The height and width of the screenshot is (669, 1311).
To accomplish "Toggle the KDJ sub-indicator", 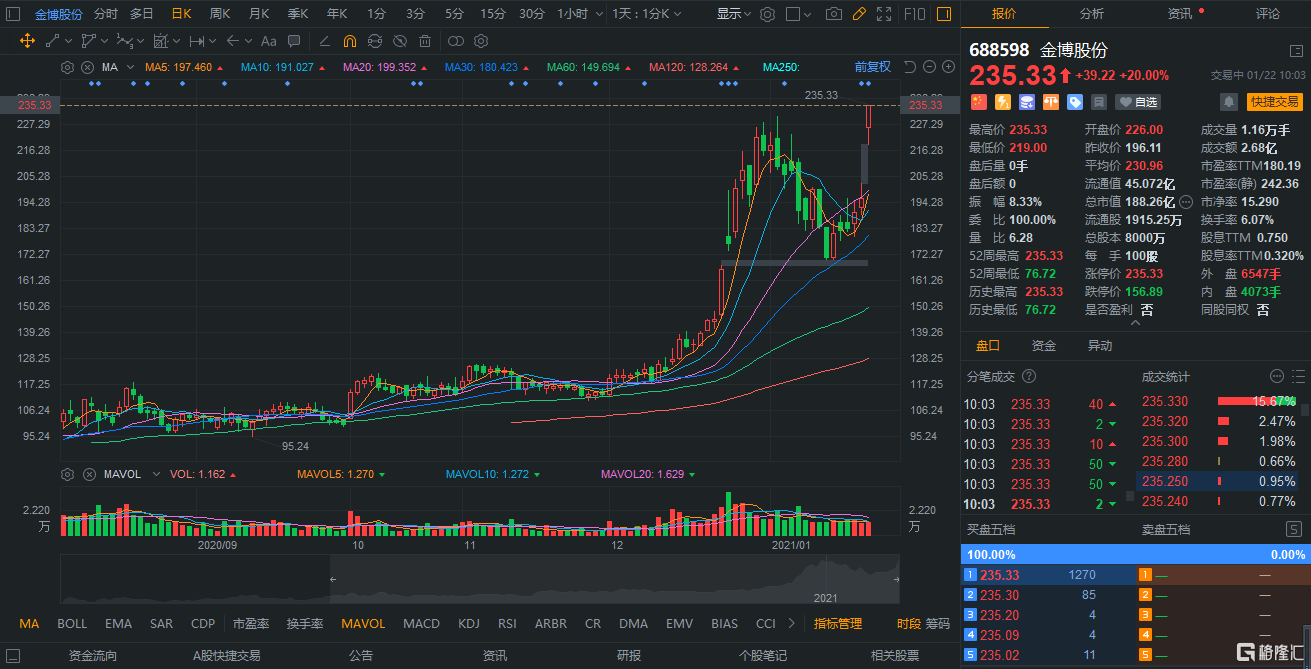I will coord(469,624).
